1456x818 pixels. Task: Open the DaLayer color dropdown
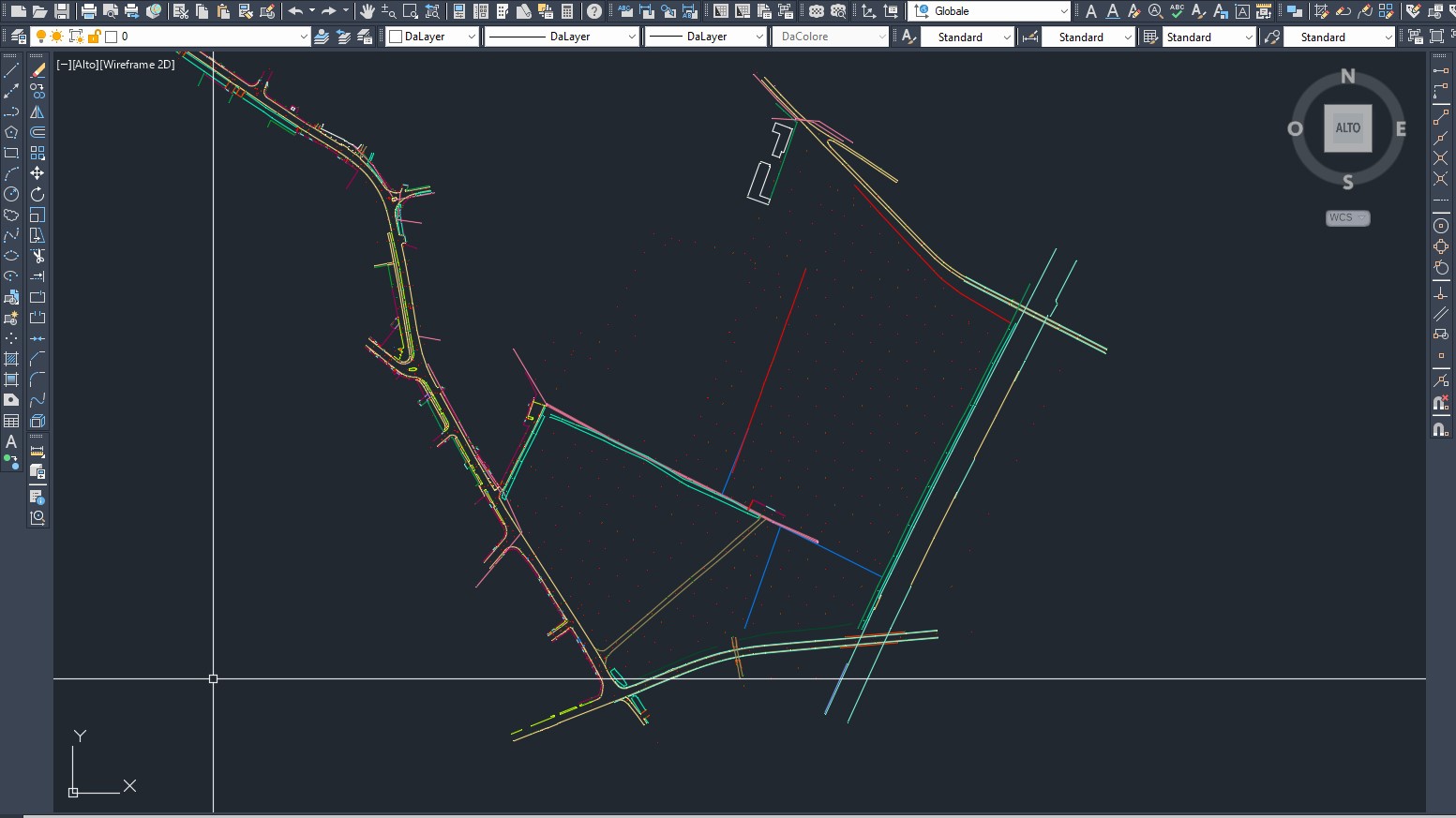471,37
